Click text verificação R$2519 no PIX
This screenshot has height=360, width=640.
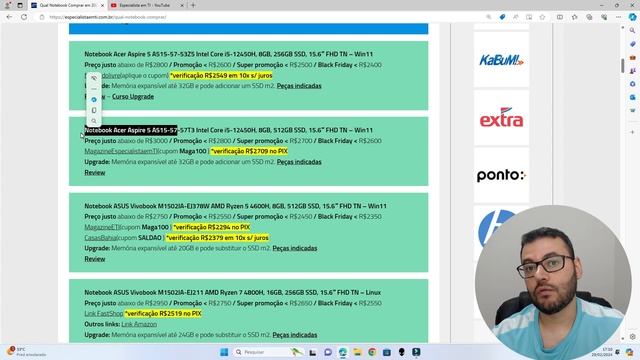163,313
